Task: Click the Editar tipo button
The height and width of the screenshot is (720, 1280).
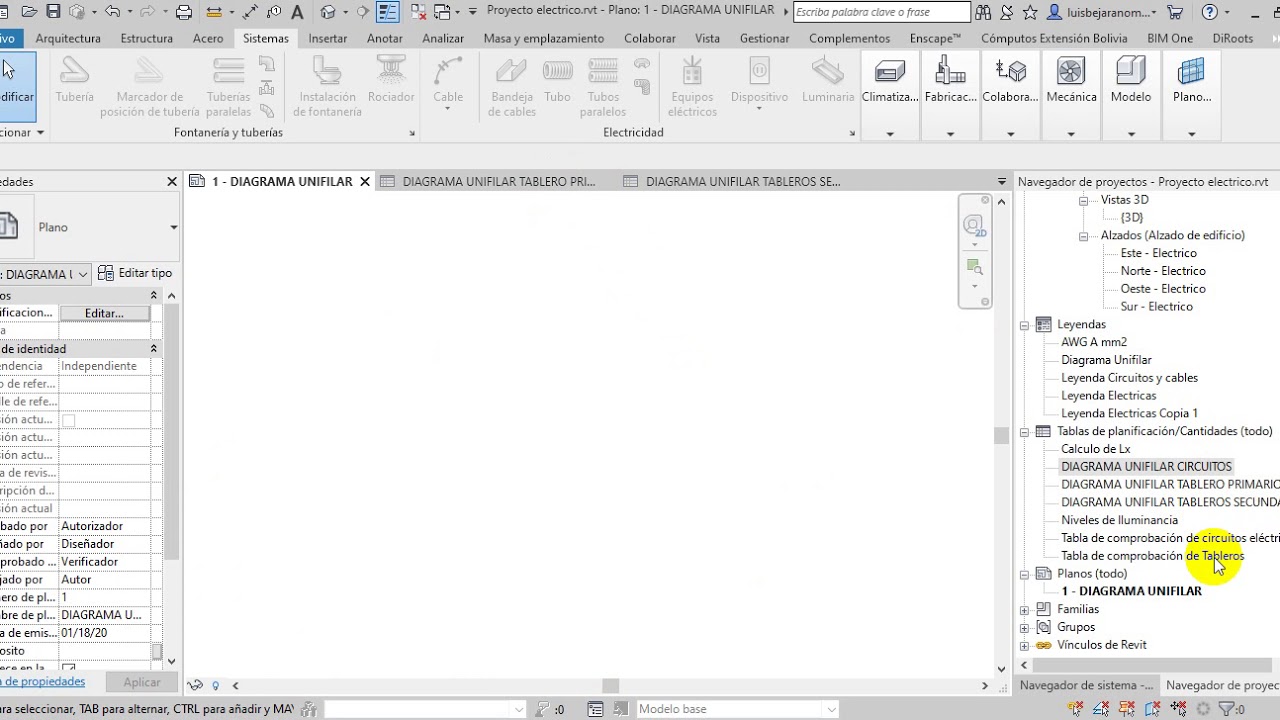Action: coord(135,273)
